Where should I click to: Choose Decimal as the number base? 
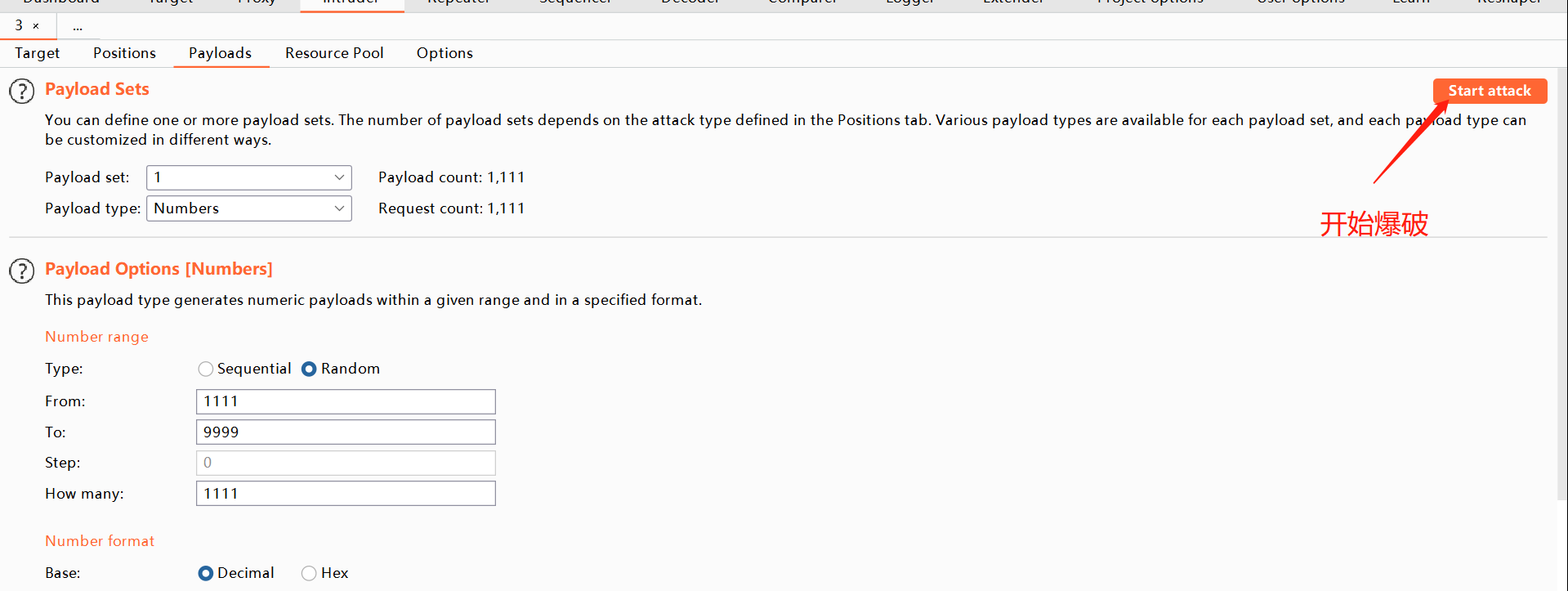click(205, 573)
